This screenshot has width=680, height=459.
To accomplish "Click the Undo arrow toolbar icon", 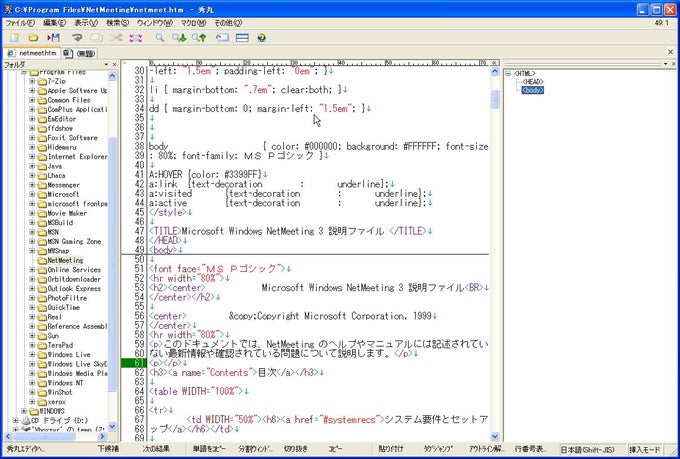I will tap(77, 38).
